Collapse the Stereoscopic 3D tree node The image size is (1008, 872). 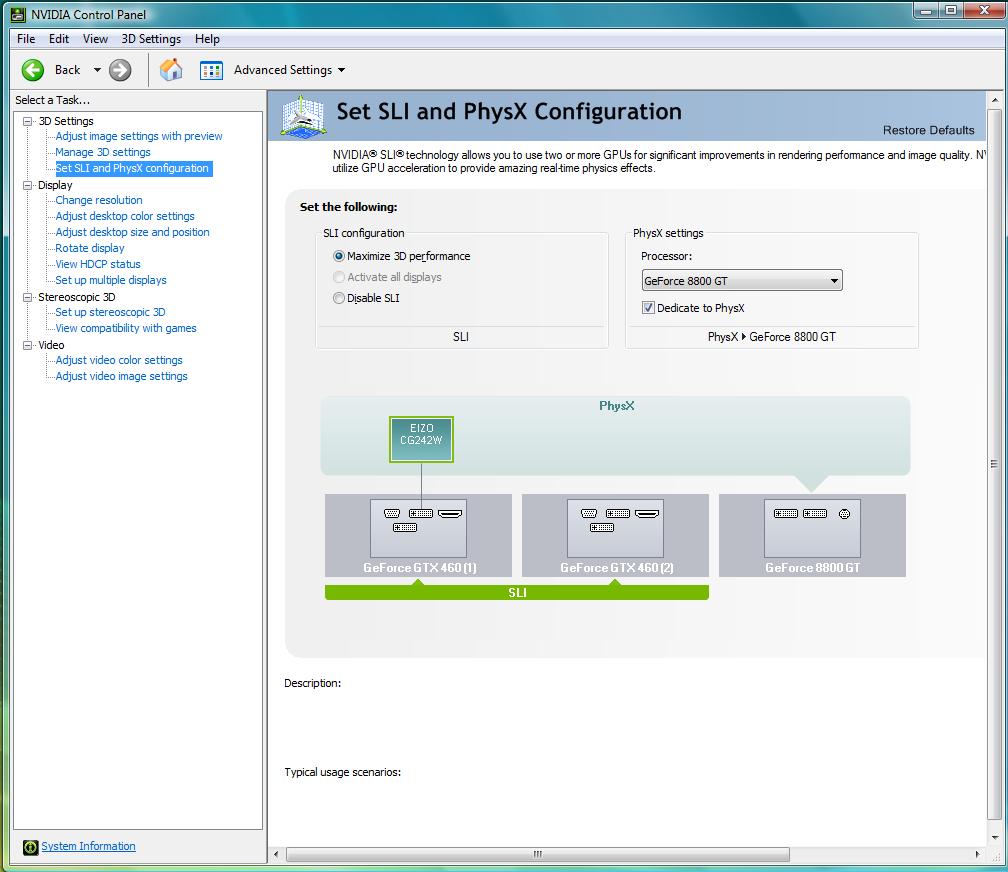pyautogui.click(x=28, y=297)
